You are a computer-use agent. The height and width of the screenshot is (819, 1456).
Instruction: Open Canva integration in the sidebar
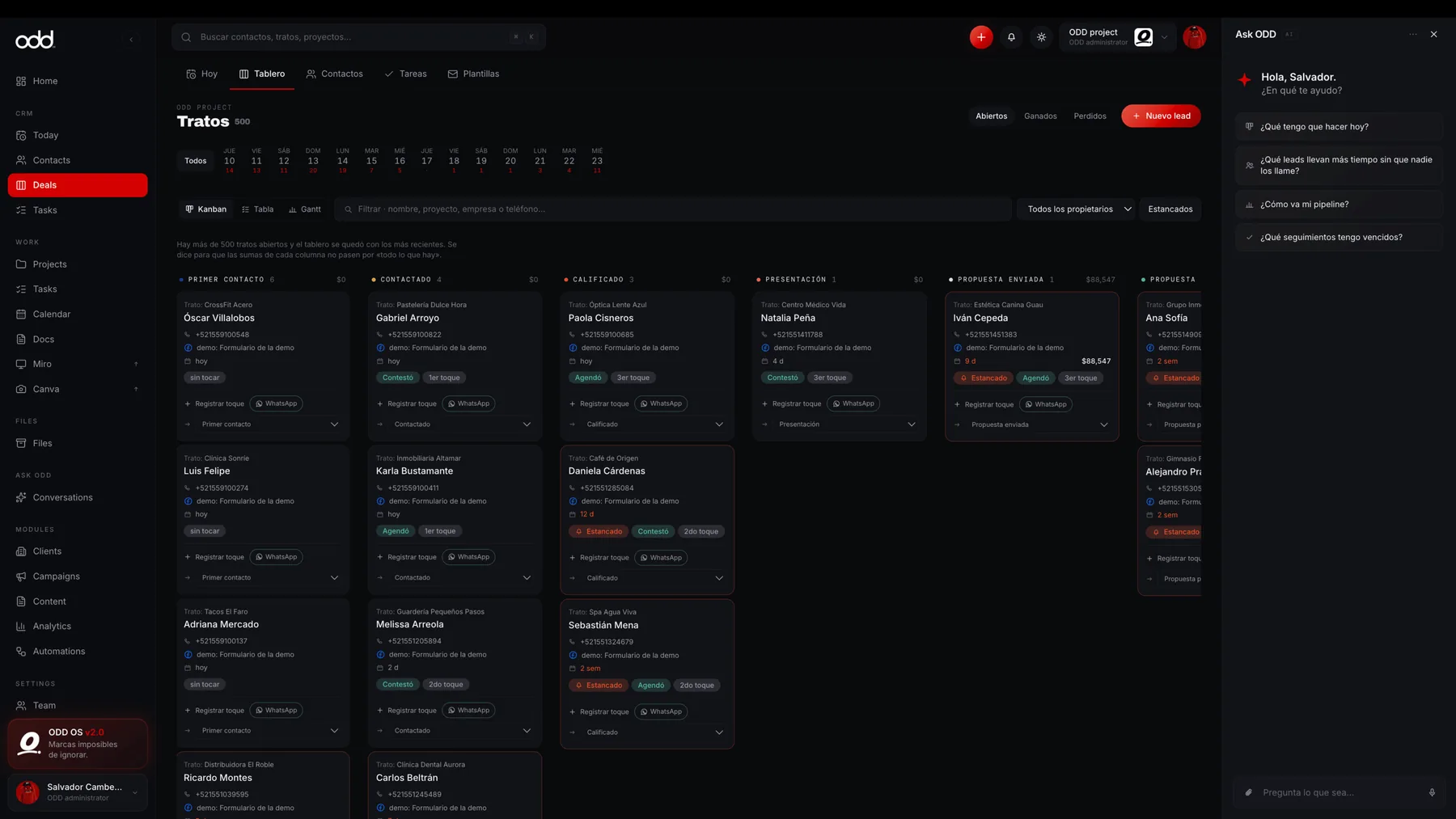(78, 389)
